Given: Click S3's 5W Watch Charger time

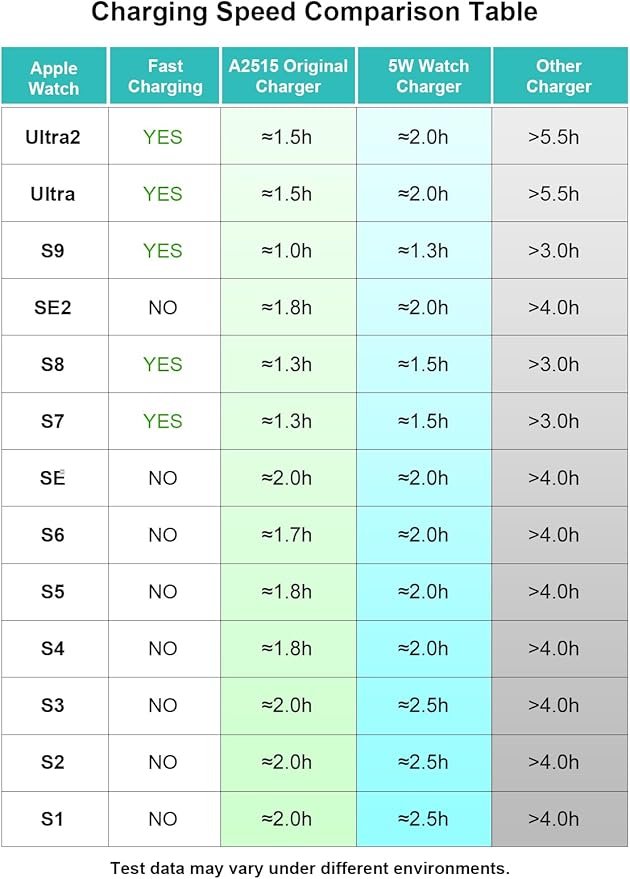Looking at the screenshot, I should 423,705.
